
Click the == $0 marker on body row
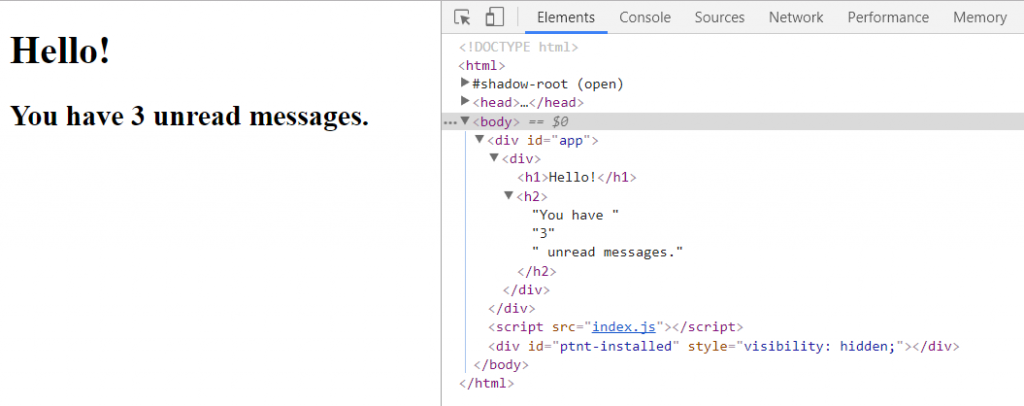549,121
